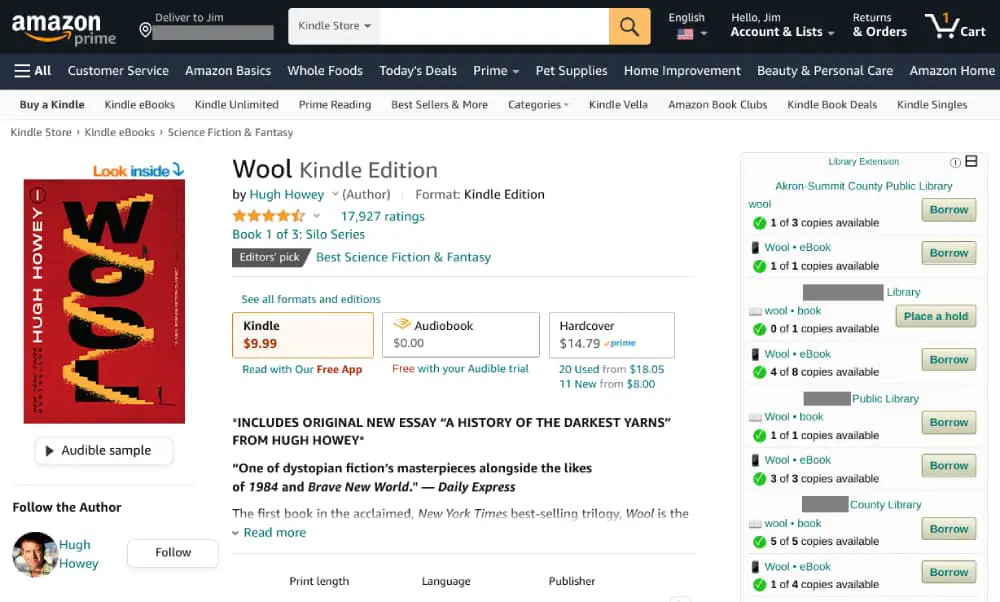Place a hold on the 0 of 1 copies book
This screenshot has width=1000, height=602.
pos(936,316)
